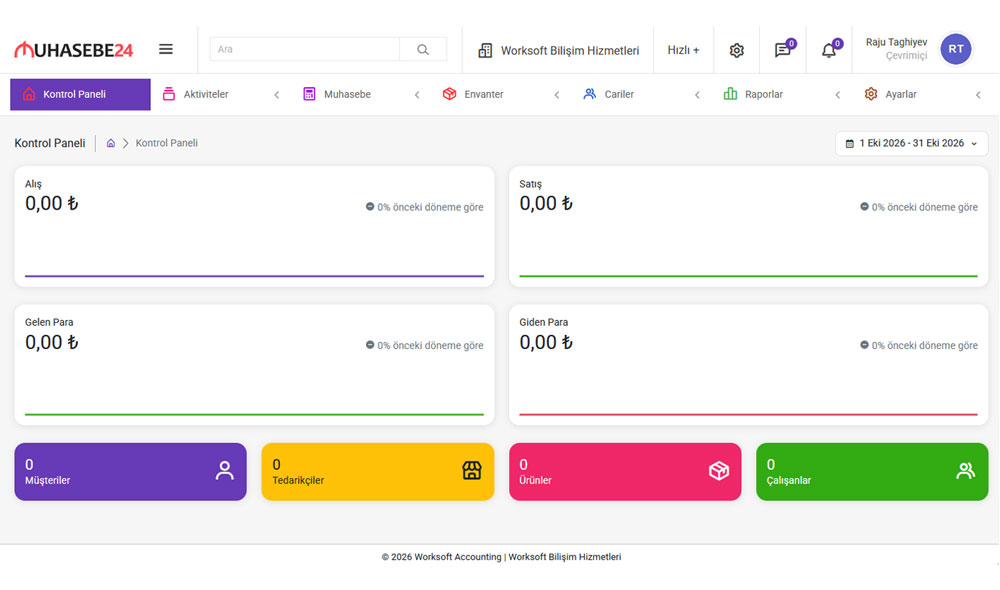
Task: Click the Ürünler box icon
Action: (719, 471)
